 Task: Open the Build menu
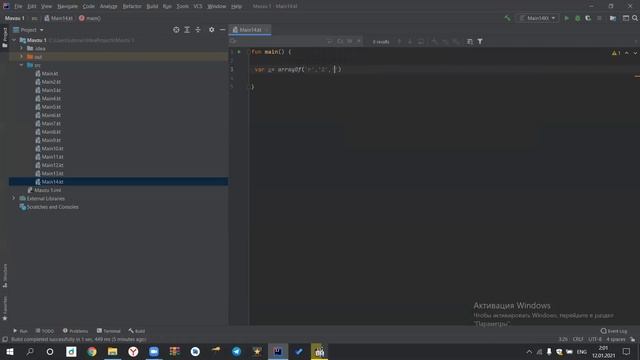(152, 6)
